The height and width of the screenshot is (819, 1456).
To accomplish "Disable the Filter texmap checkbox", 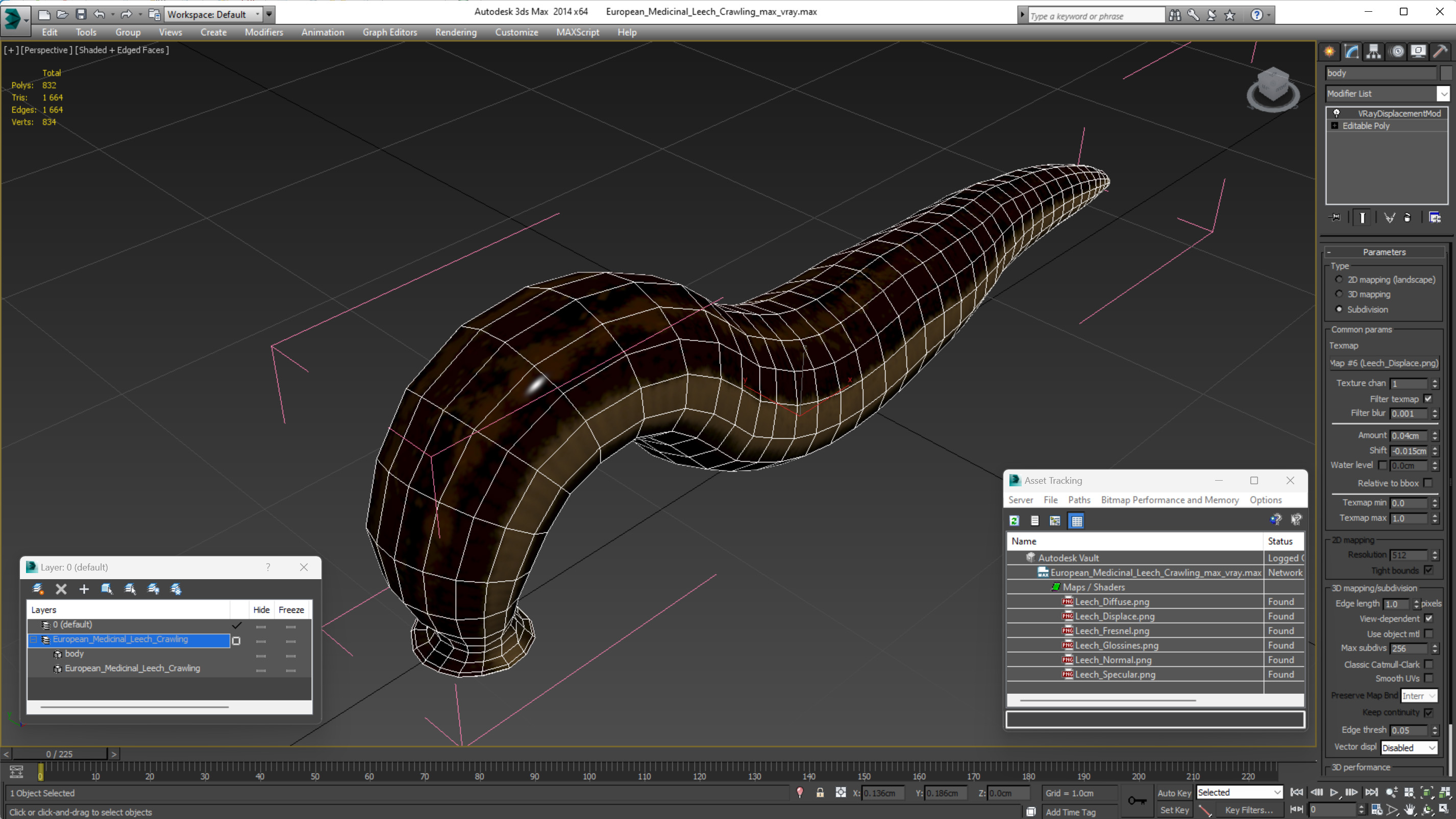I will [x=1428, y=399].
